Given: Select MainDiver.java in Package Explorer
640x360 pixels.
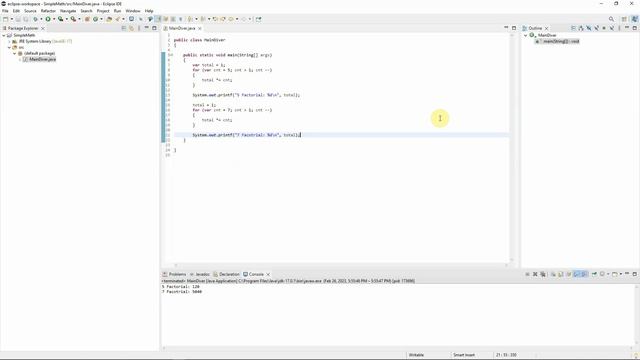Looking at the screenshot, I should pos(40,59).
